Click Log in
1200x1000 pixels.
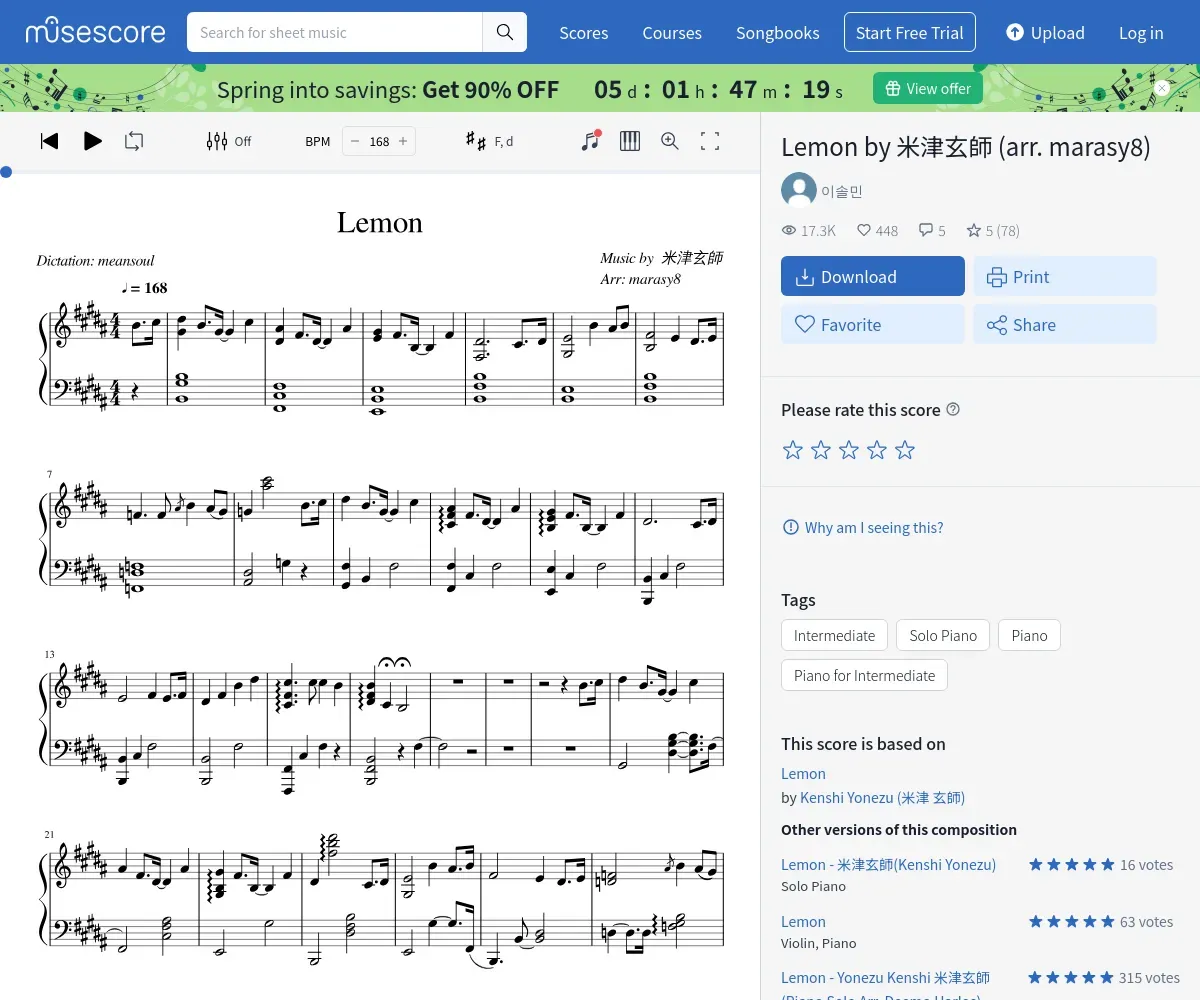click(1141, 33)
